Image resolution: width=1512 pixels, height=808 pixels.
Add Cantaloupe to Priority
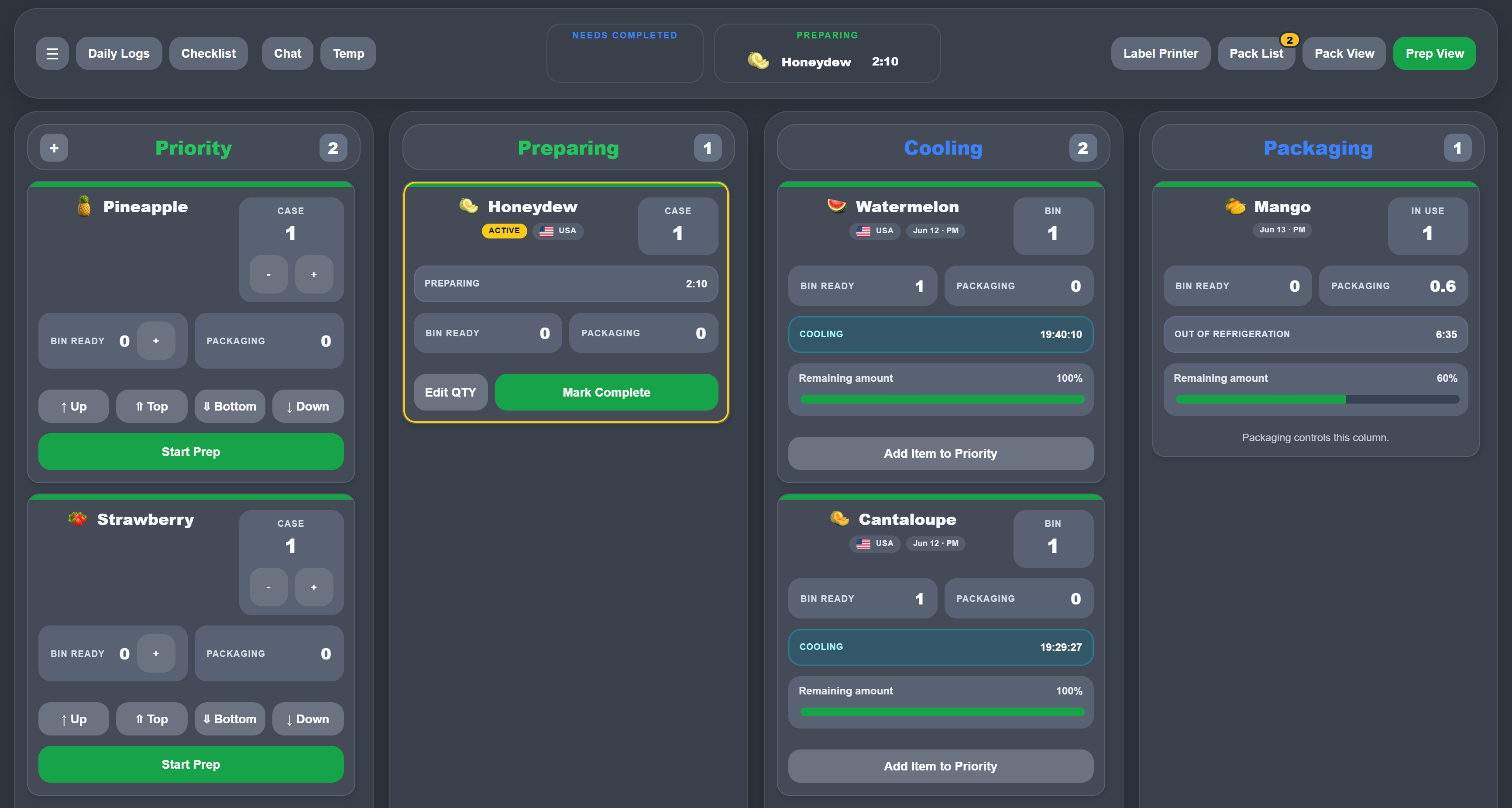tap(941, 767)
